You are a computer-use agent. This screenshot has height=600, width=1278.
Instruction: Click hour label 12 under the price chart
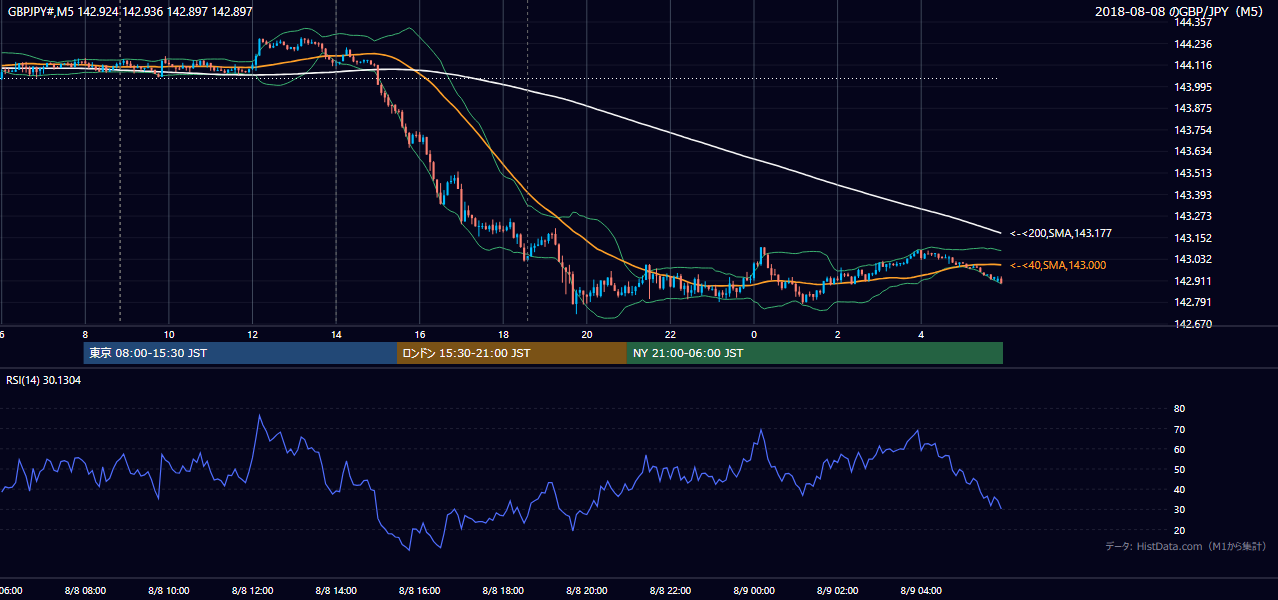(252, 334)
